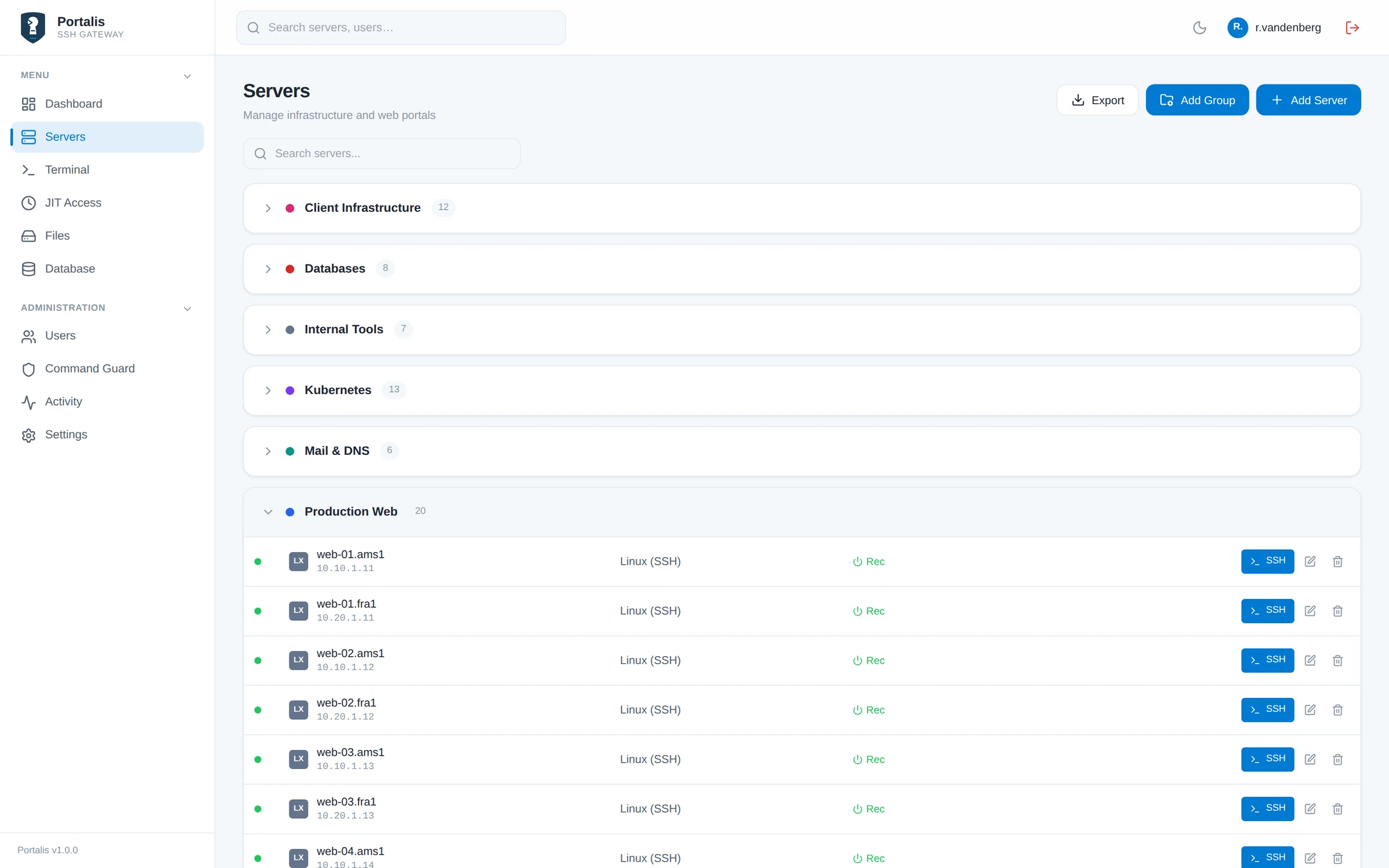
Task: Expand the Databases group
Action: coord(268,269)
